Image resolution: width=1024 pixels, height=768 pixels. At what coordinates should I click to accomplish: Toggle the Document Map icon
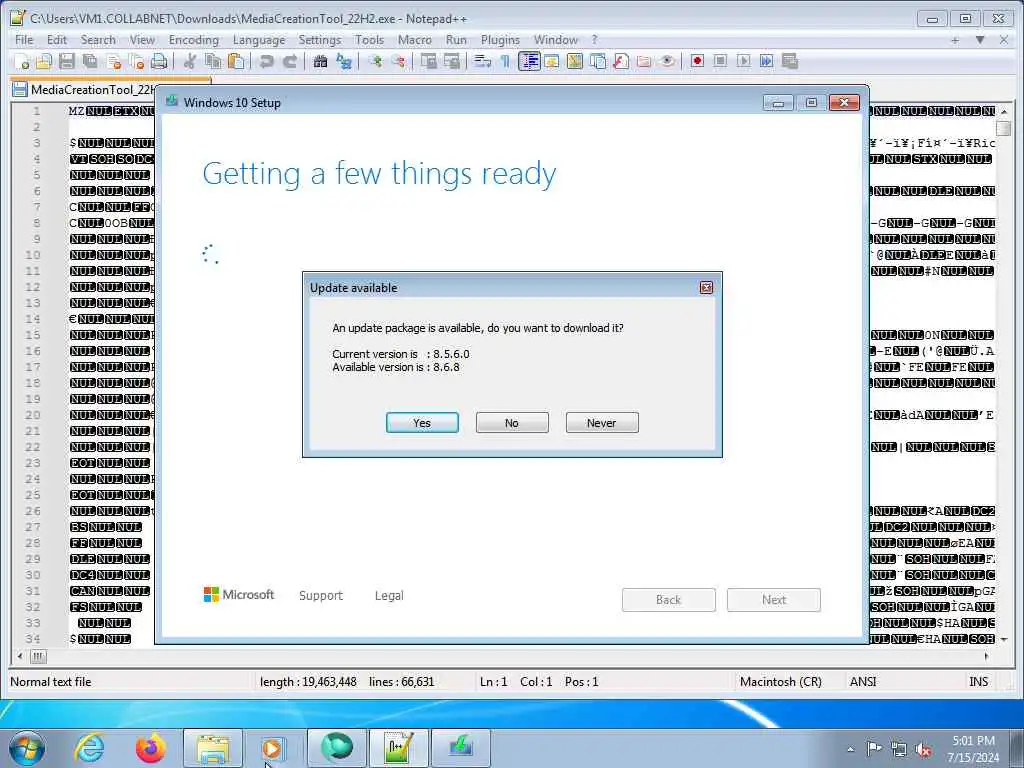[575, 61]
